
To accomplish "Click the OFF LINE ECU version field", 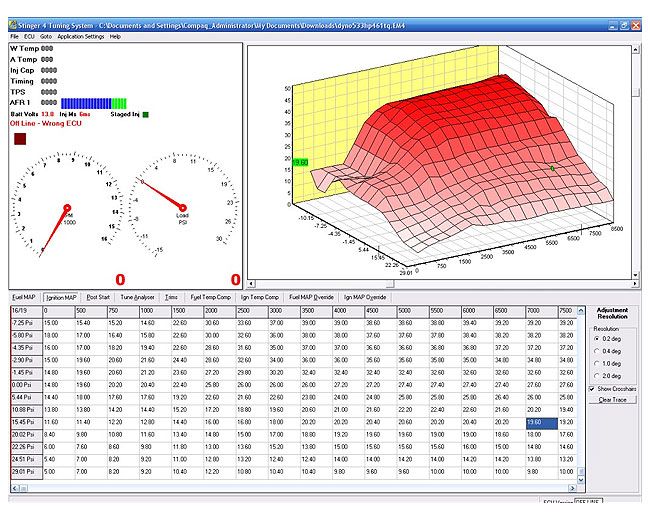I will [588, 501].
